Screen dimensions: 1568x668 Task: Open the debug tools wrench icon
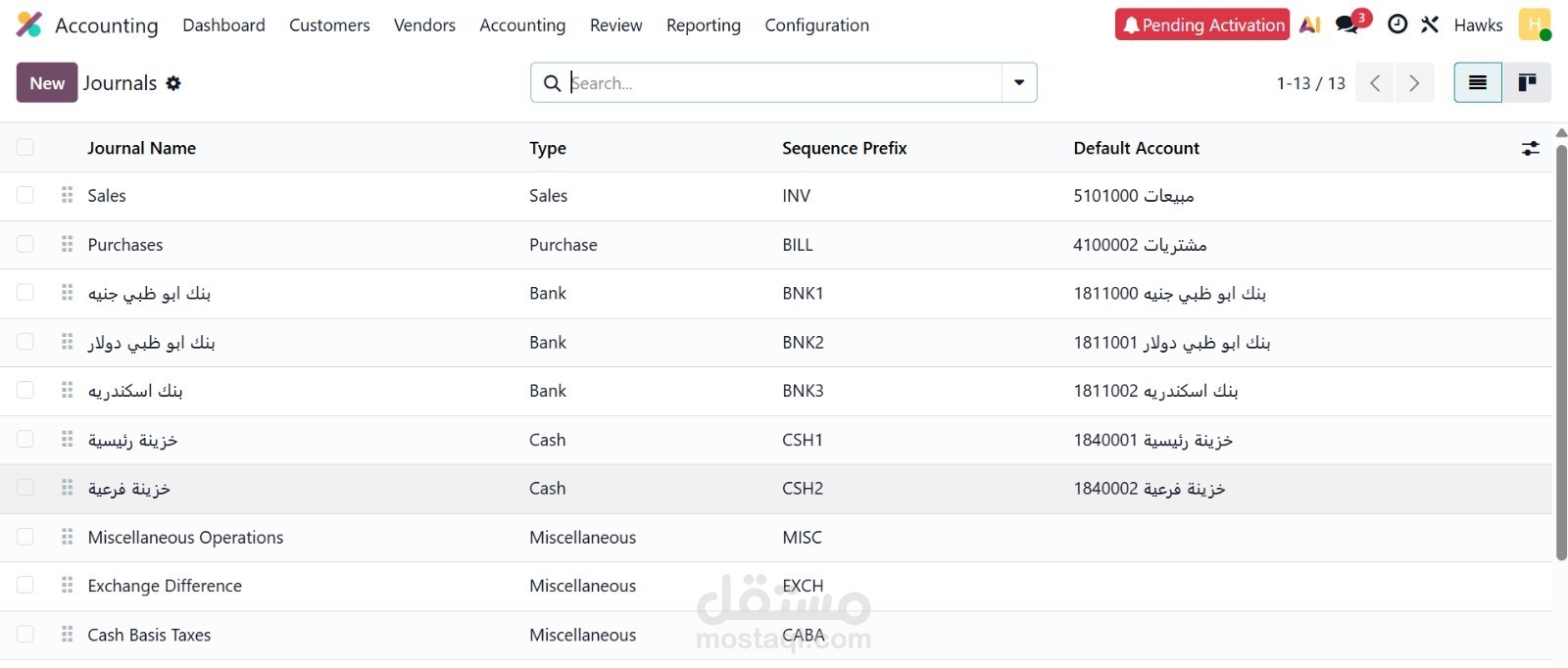[x=1431, y=24]
